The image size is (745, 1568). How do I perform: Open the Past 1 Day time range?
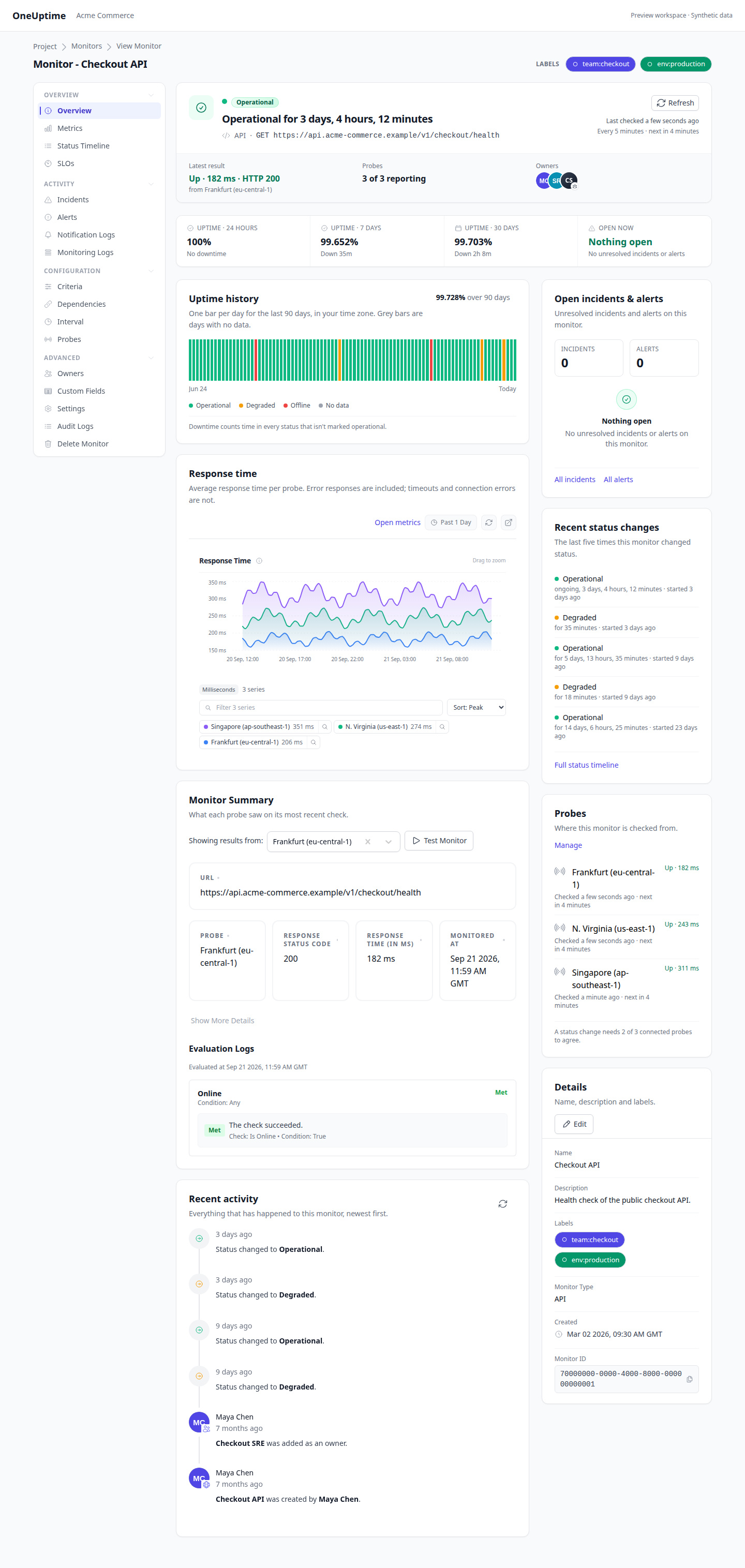pyautogui.click(x=451, y=522)
